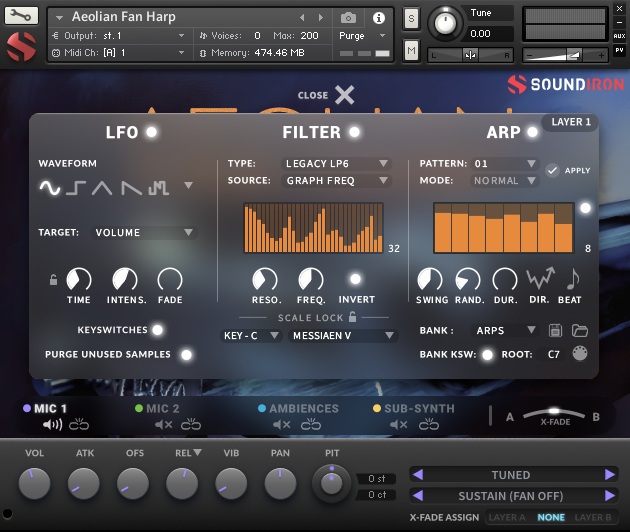Toggle the BANK KSW switch
This screenshot has height=532, width=630.
point(487,354)
